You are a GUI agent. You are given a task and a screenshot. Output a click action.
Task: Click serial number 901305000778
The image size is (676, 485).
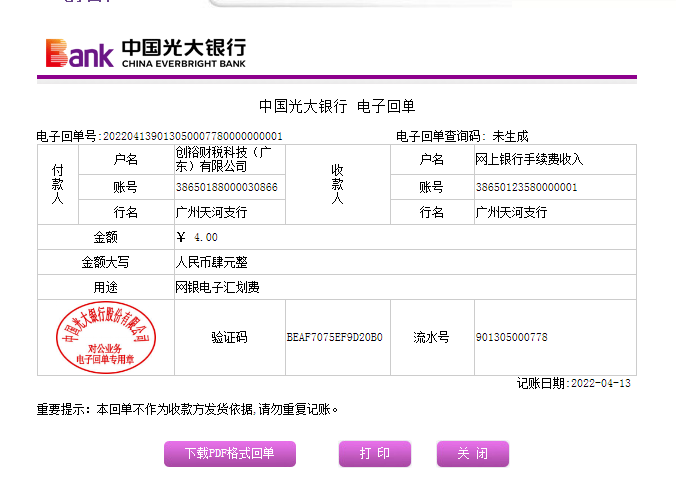511,337
